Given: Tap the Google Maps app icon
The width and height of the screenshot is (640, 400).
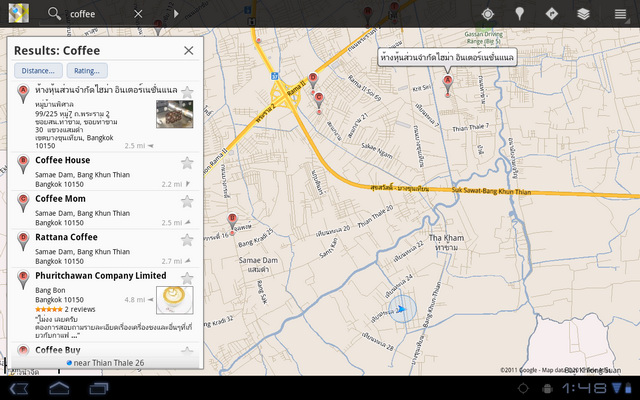Looking at the screenshot, I should click(x=19, y=13).
